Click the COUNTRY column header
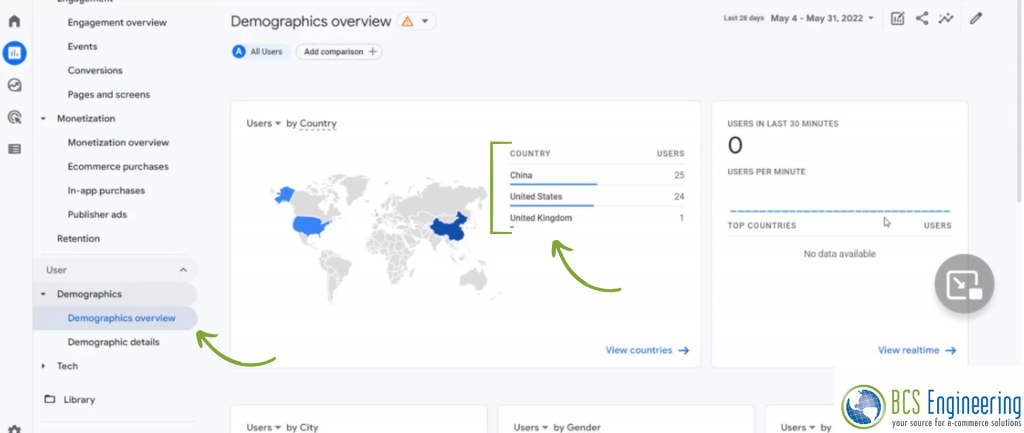1024x433 pixels. tap(530, 154)
